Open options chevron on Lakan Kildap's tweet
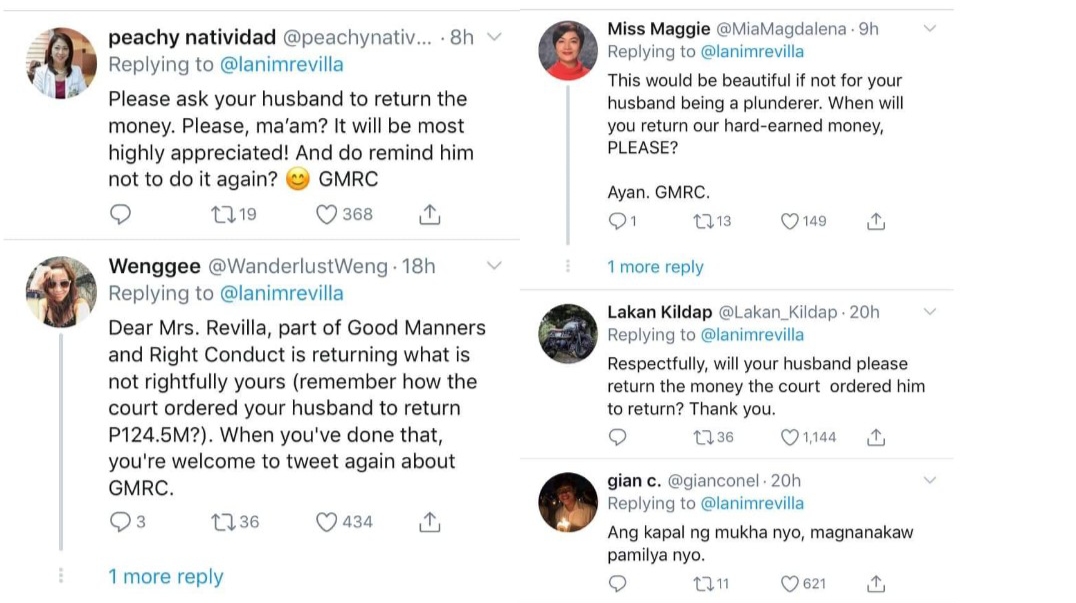 [x=929, y=312]
